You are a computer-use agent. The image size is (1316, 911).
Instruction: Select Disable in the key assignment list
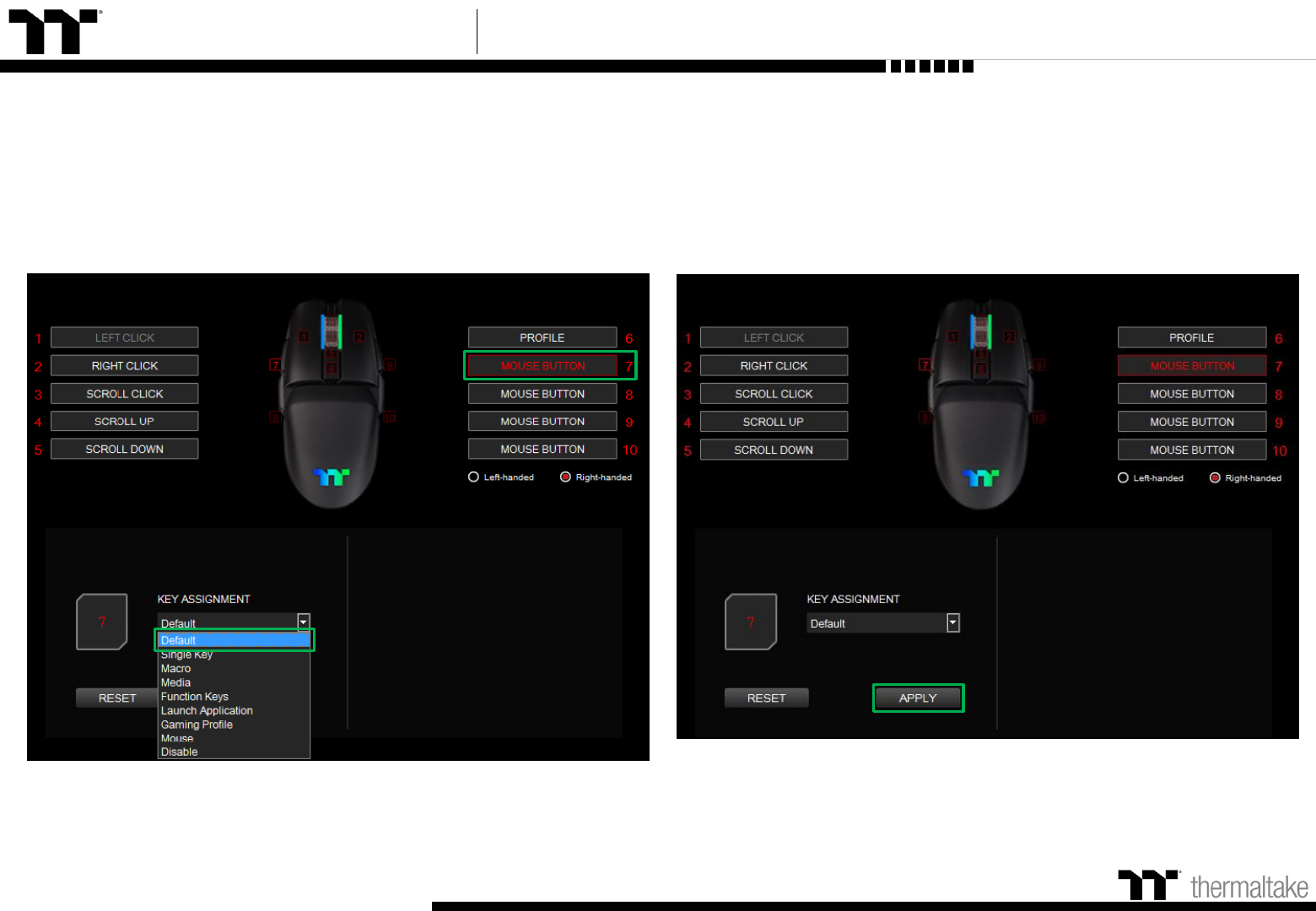click(x=180, y=752)
